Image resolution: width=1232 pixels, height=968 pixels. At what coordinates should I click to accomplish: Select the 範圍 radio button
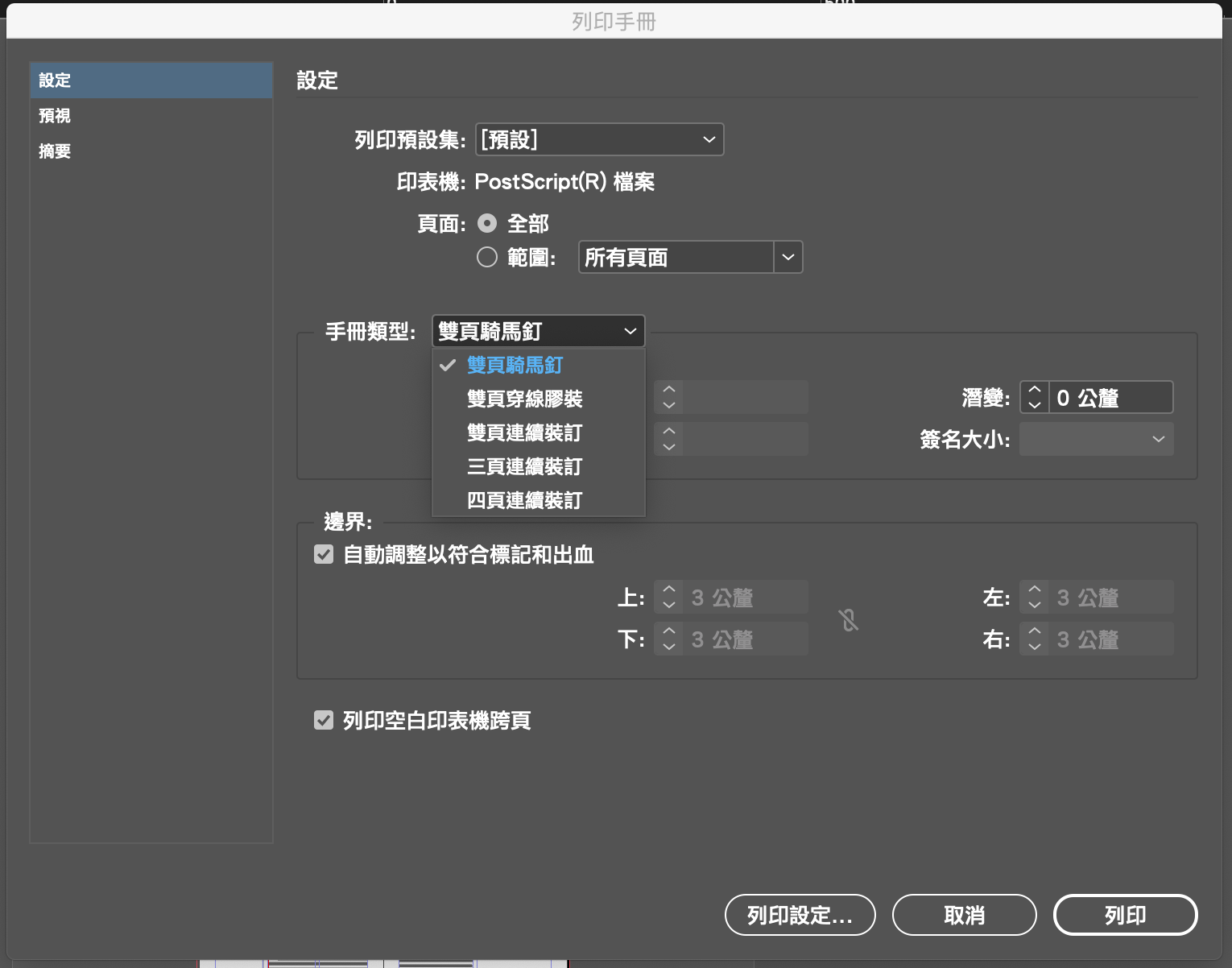point(487,257)
